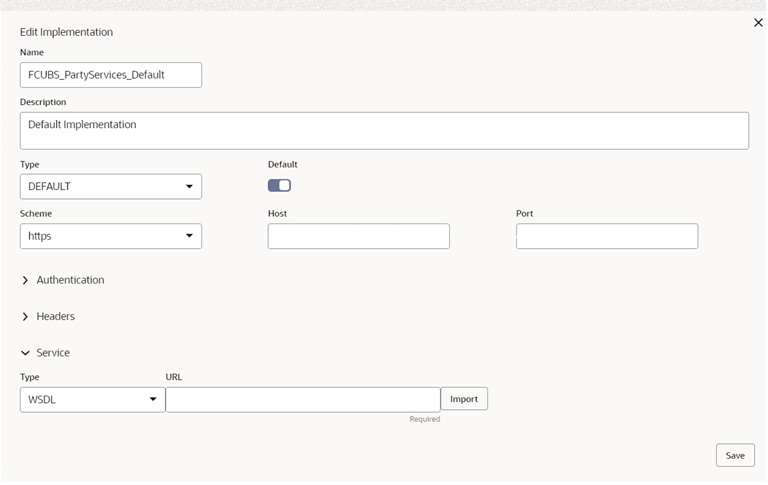Click the Headers section label
The height and width of the screenshot is (485, 768).
point(55,316)
